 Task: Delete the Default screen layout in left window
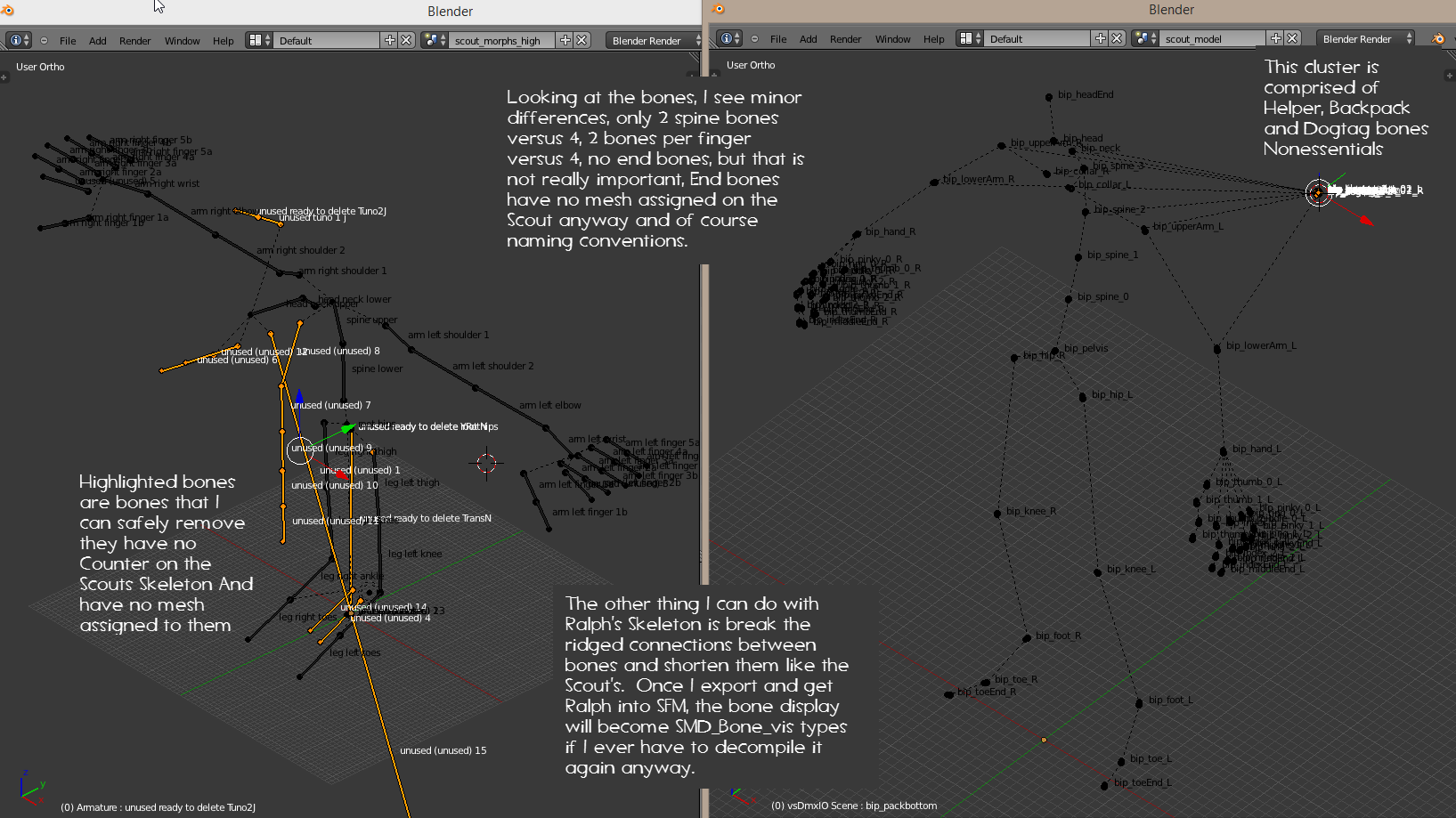click(406, 40)
